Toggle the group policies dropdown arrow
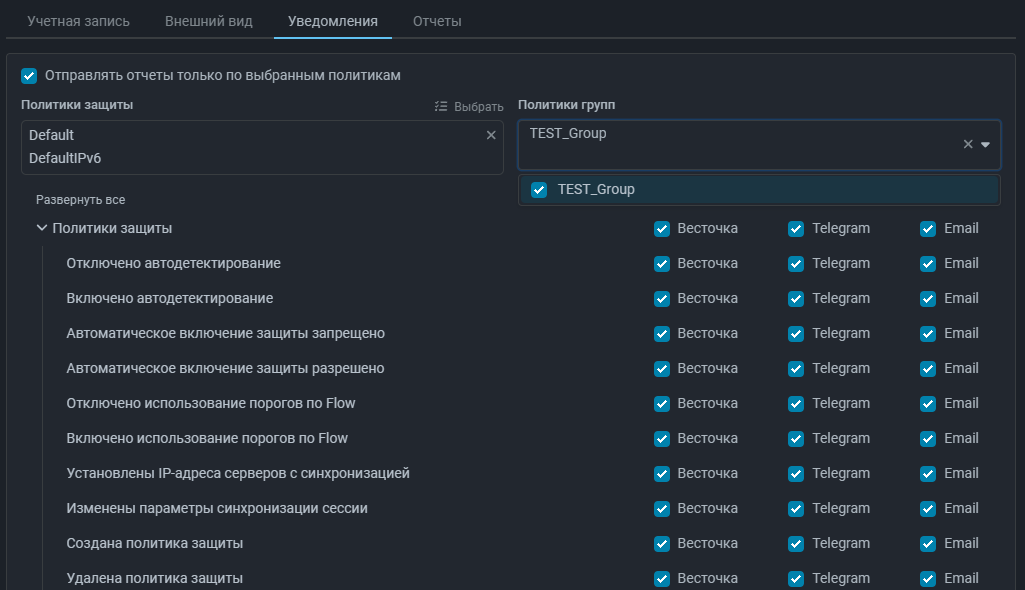The width and height of the screenshot is (1025, 590). click(985, 144)
